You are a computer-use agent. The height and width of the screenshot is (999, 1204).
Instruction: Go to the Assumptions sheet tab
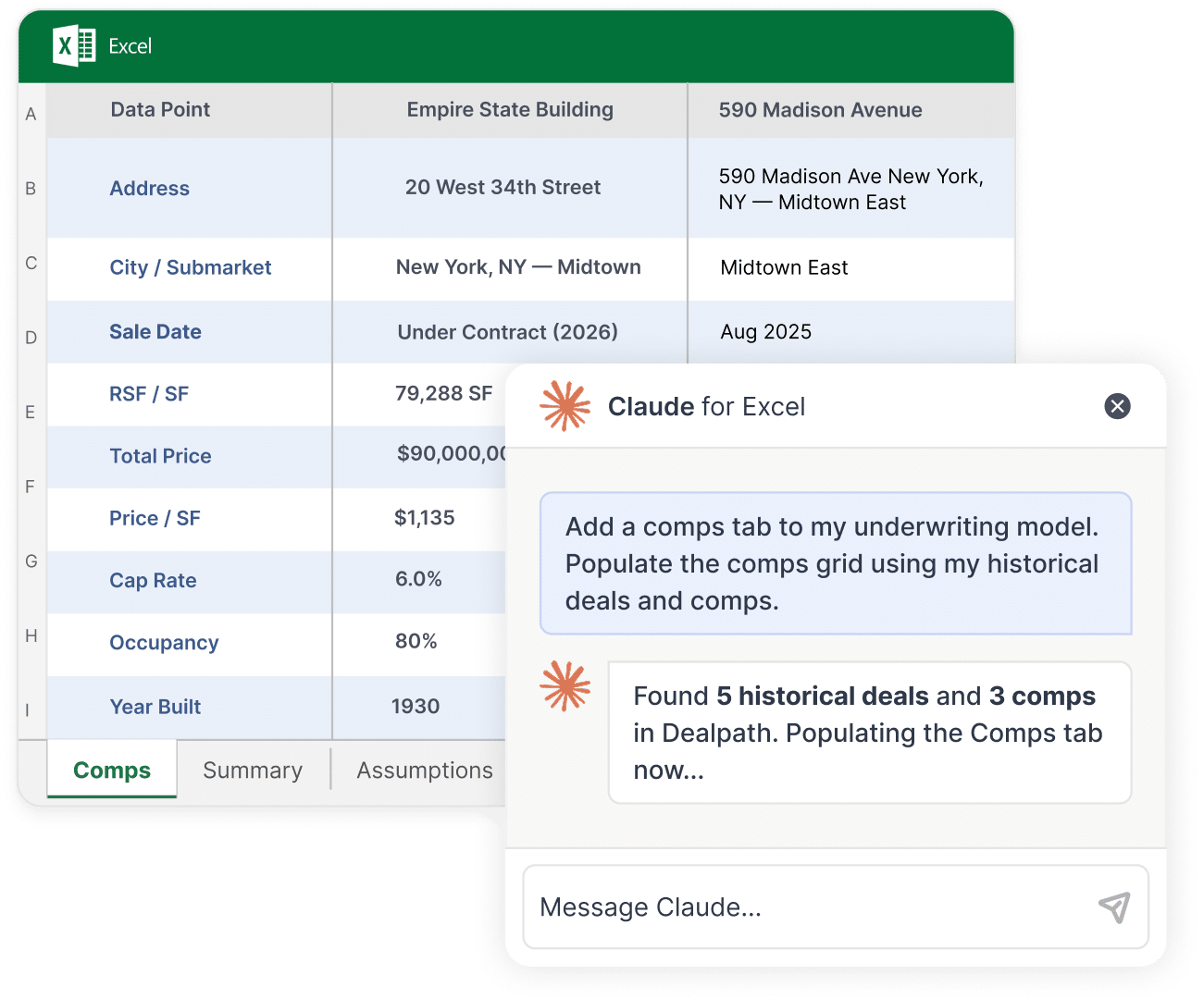click(425, 770)
